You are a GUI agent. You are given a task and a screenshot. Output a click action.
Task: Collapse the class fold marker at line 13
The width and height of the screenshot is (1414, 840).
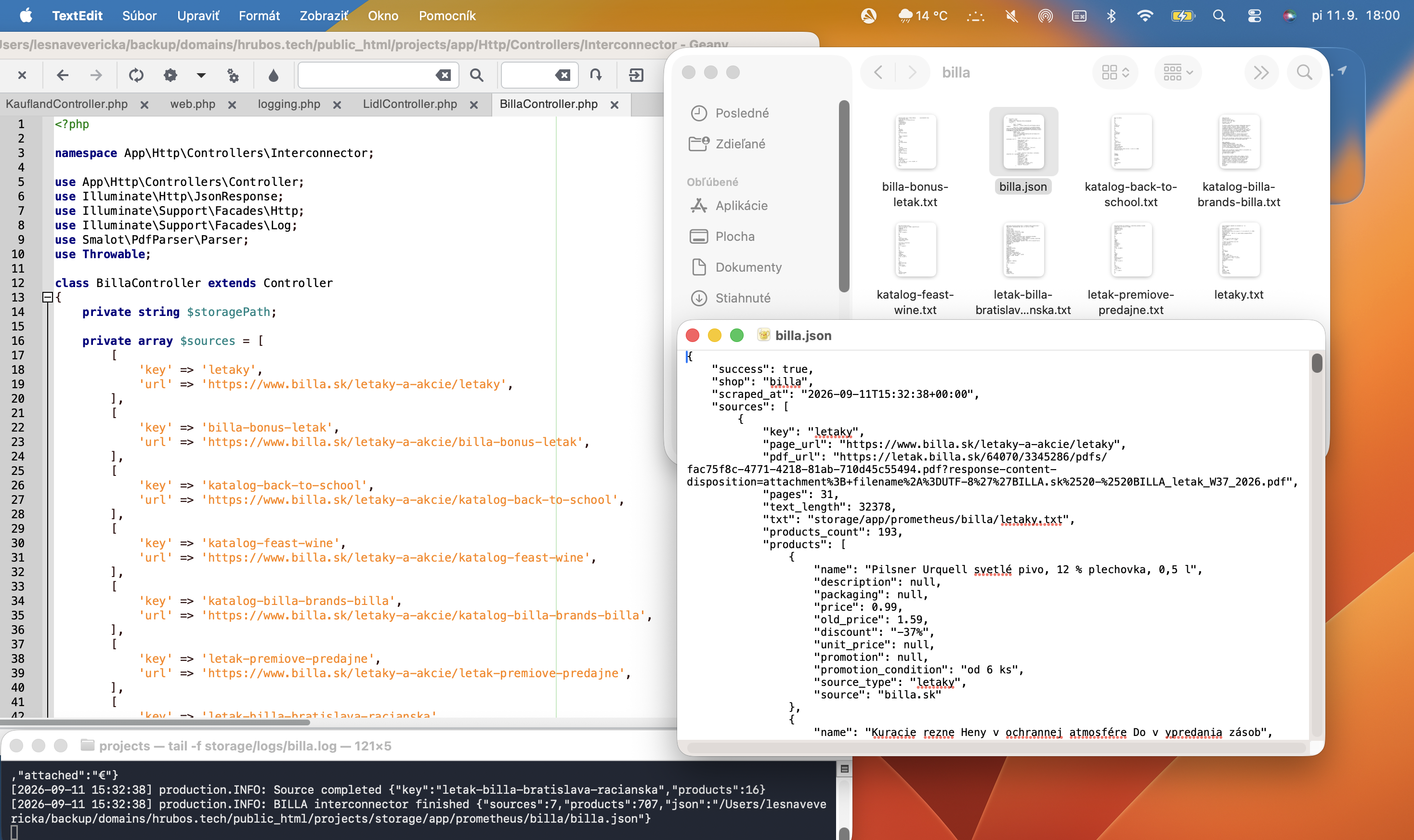click(48, 297)
